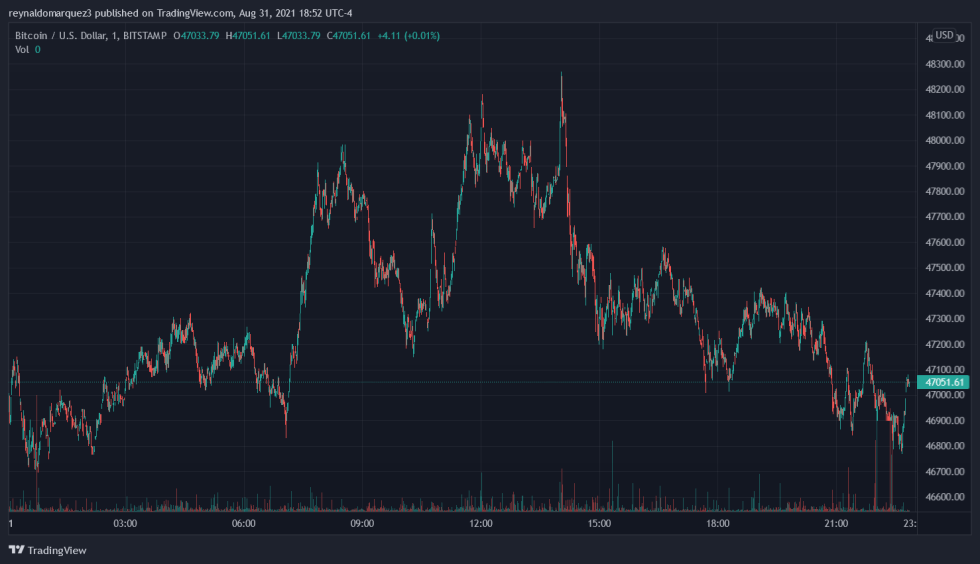Click the 46800.00 price axis label

[x=944, y=446]
